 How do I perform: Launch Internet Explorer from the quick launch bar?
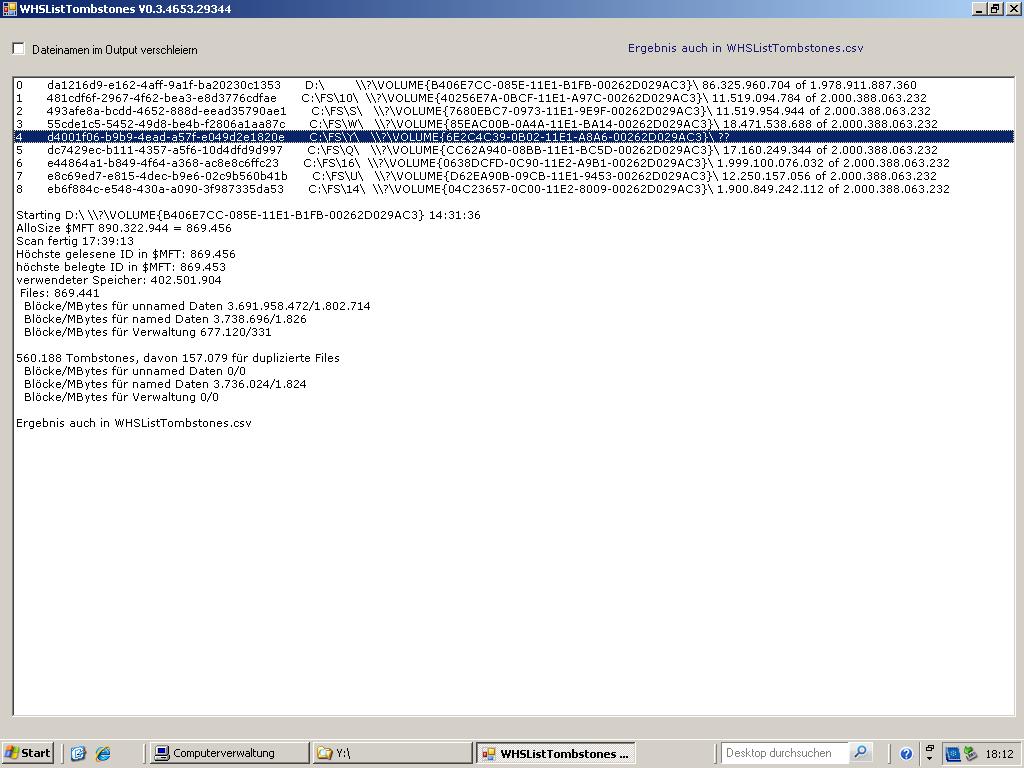click(x=102, y=753)
